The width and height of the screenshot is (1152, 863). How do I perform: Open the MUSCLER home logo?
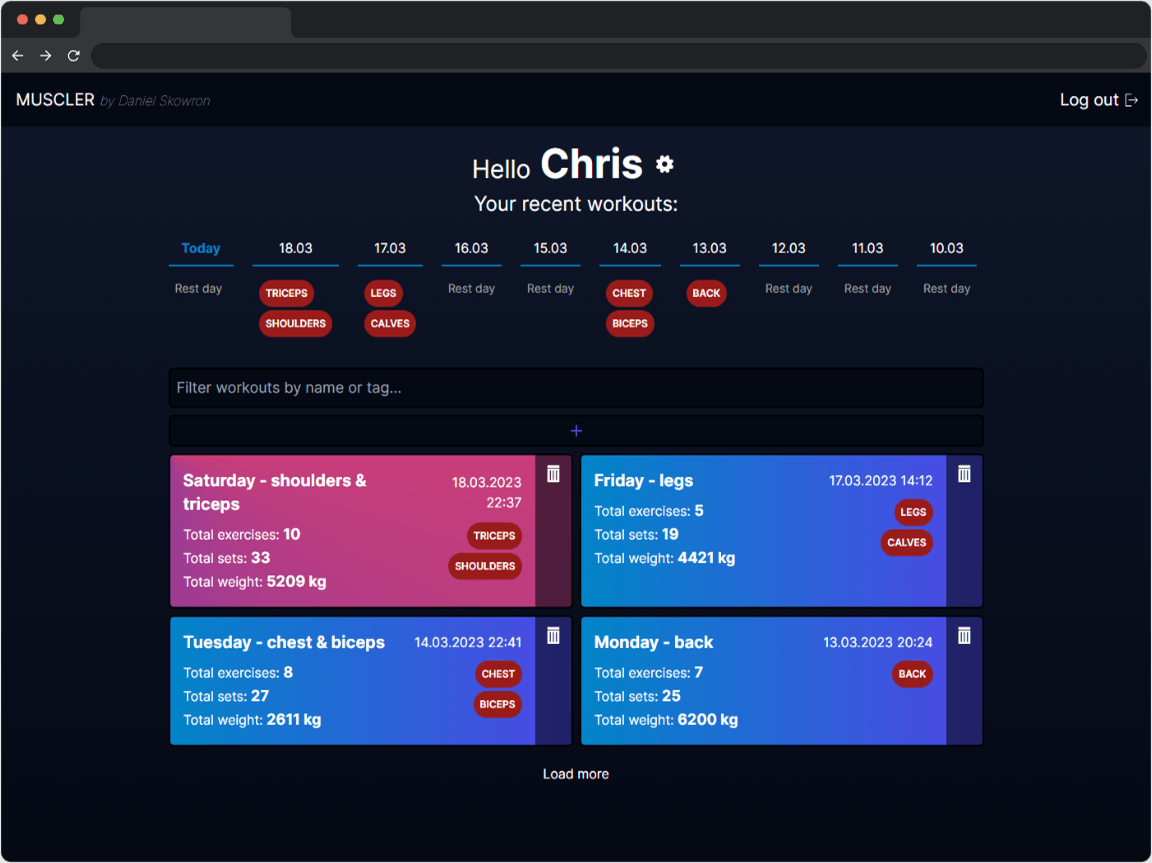[55, 100]
